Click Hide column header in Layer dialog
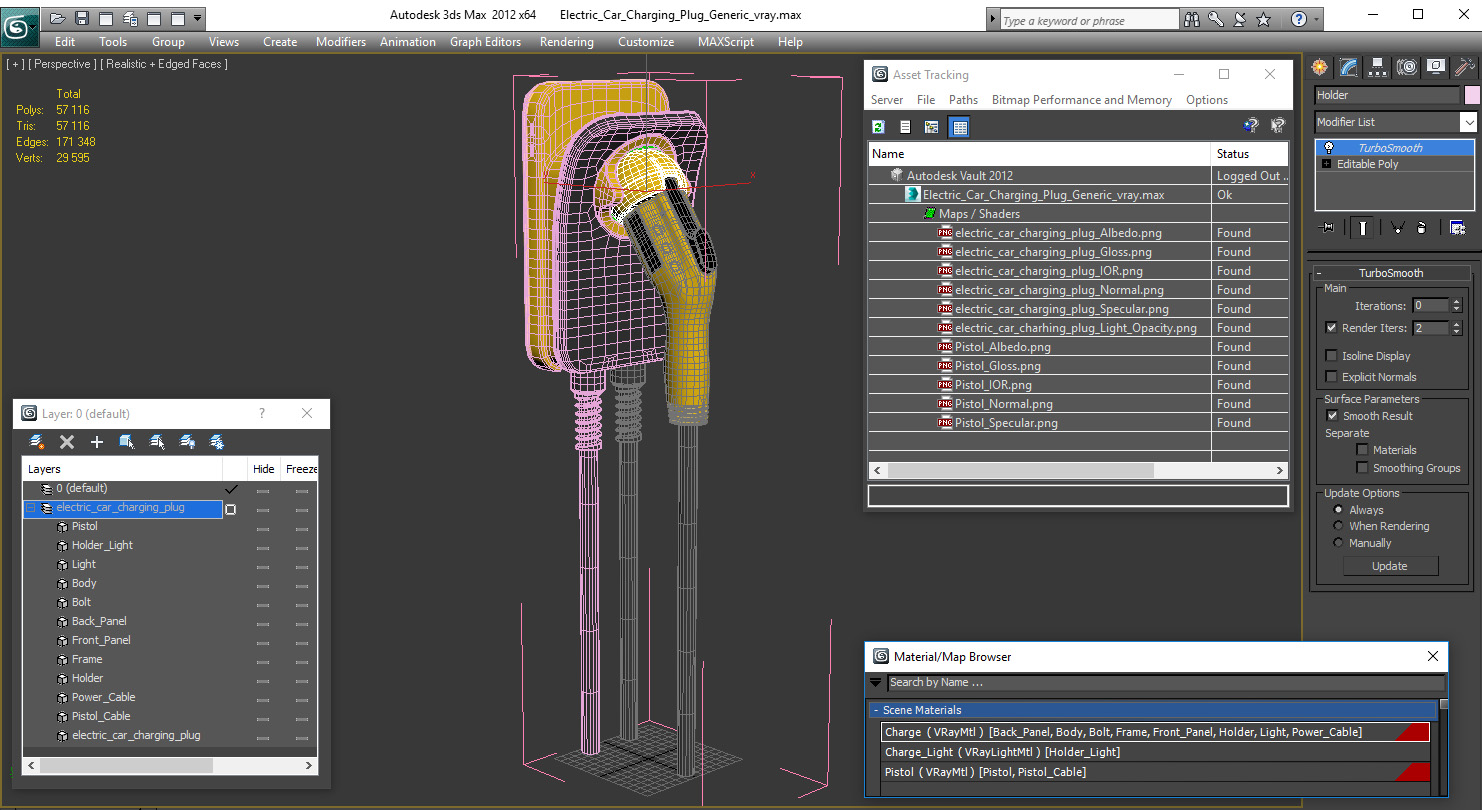 (x=263, y=469)
